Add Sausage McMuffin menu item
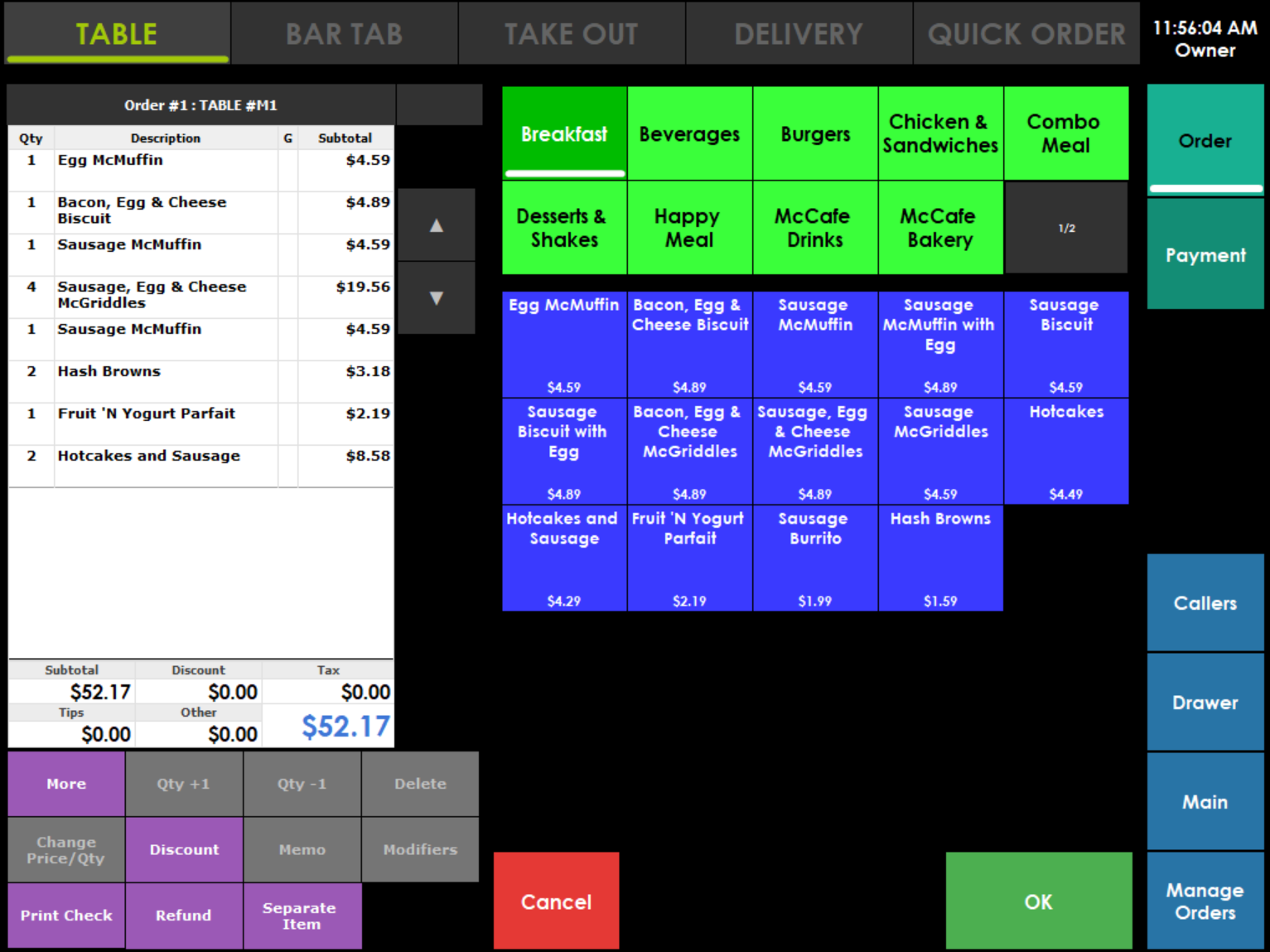This screenshot has width=1270, height=952. pos(815,344)
